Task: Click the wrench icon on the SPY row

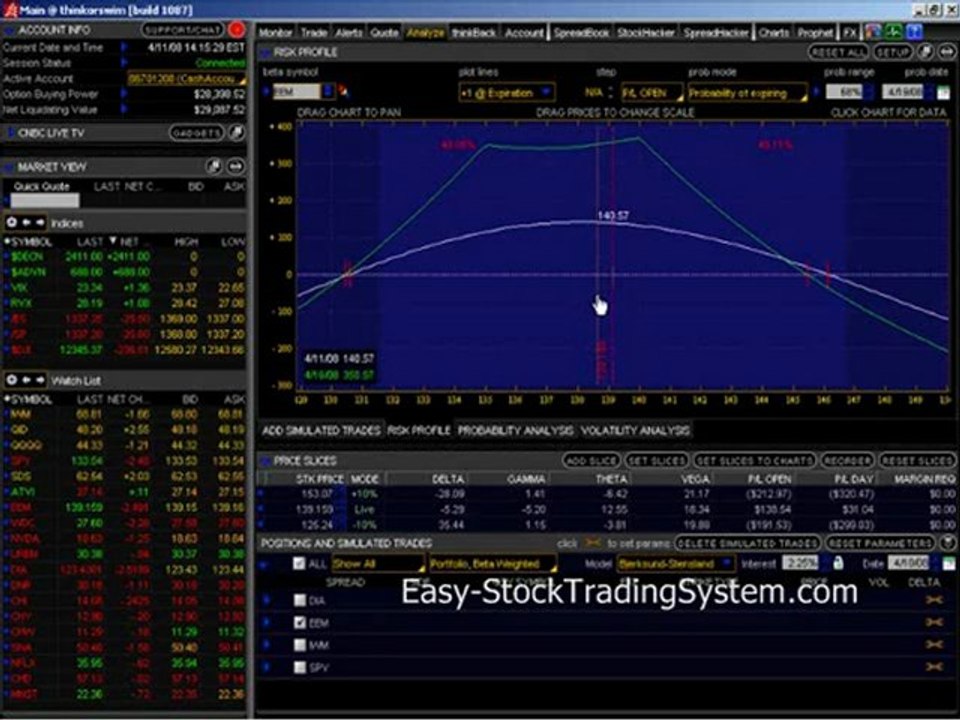Action: 934,667
